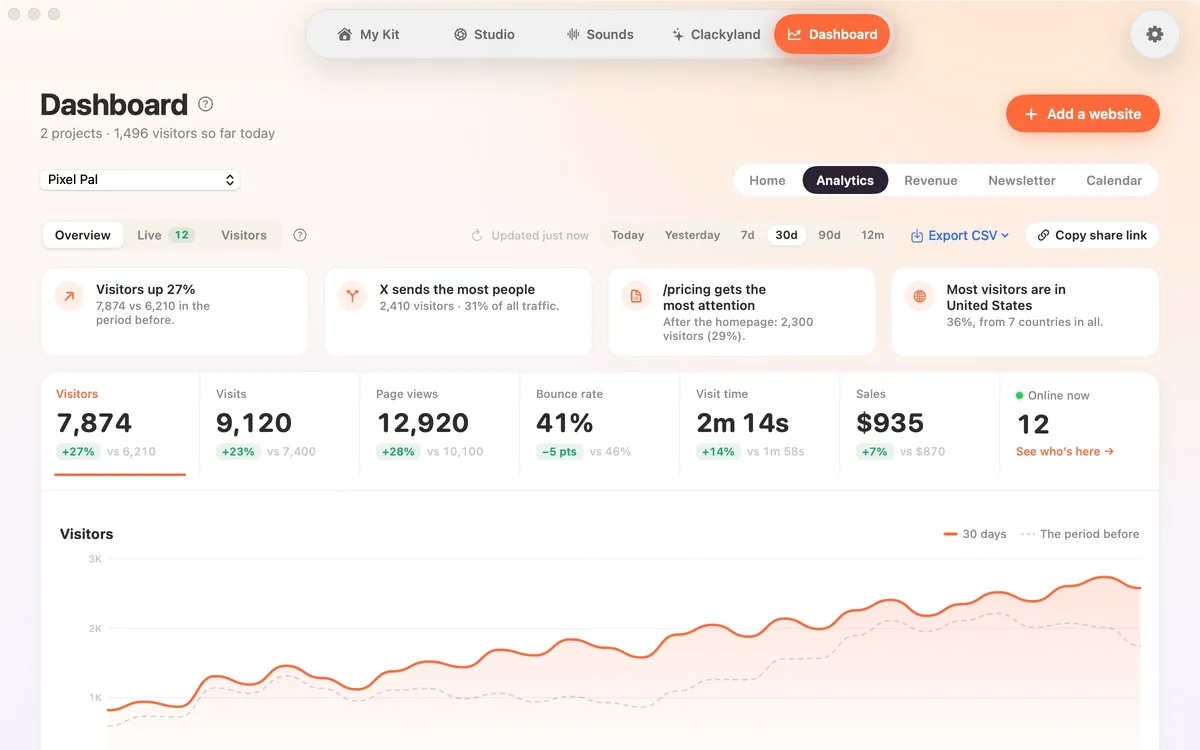Viewport: 1200px width, 750px height.
Task: Click the Sounds waveform icon
Action: (x=573, y=34)
